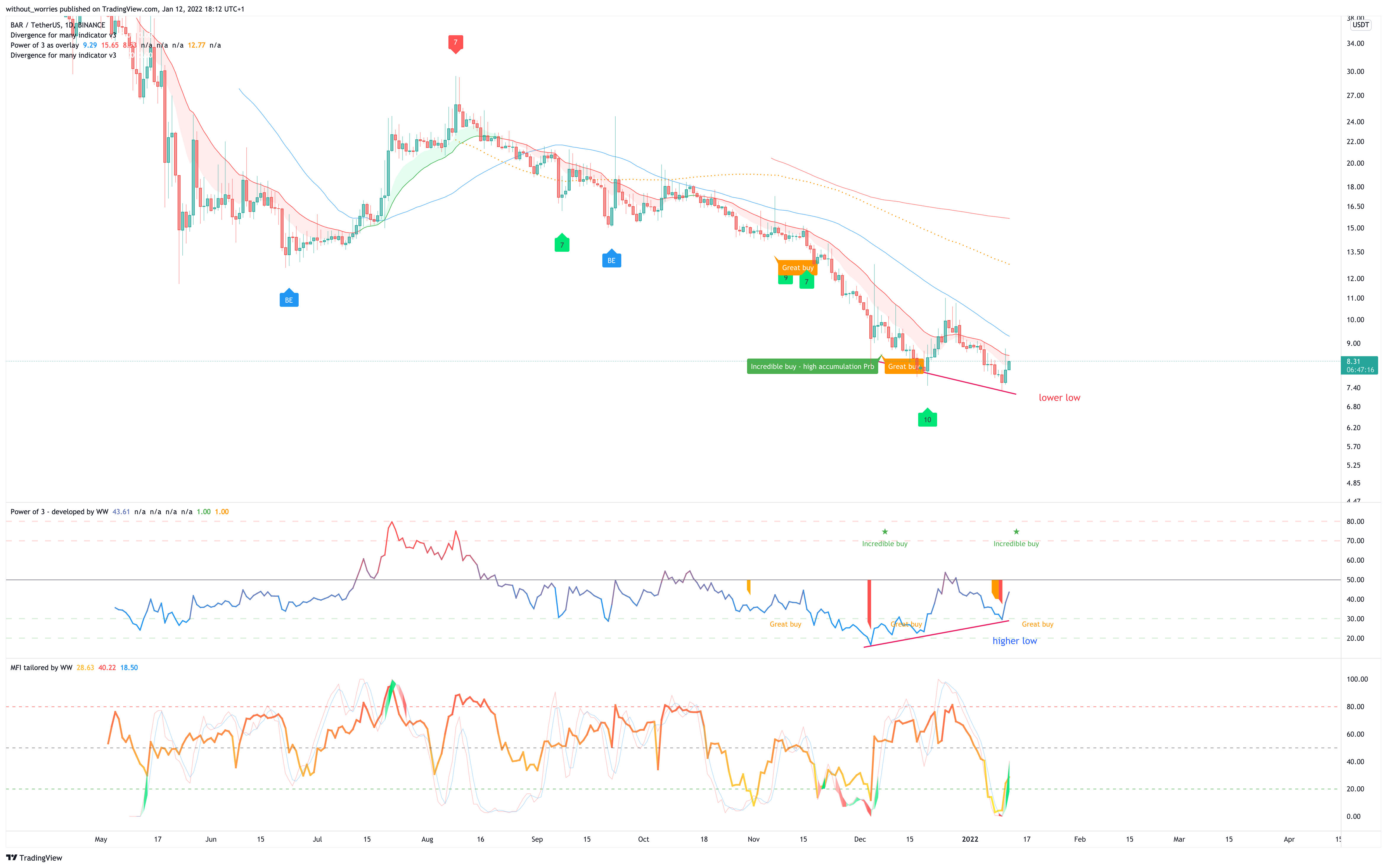Image resolution: width=1387 pixels, height=868 pixels.
Task: Click the 'Oct' label on time axis
Action: click(643, 839)
